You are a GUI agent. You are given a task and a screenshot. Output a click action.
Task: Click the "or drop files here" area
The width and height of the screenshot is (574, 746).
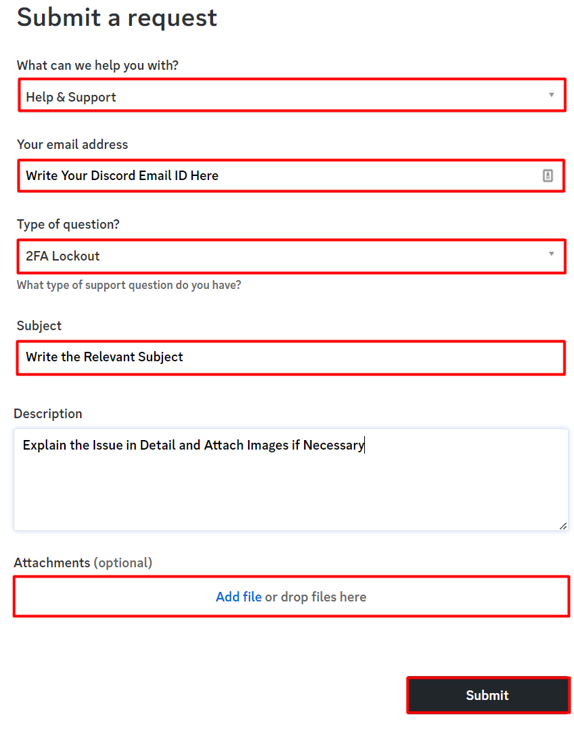click(316, 597)
